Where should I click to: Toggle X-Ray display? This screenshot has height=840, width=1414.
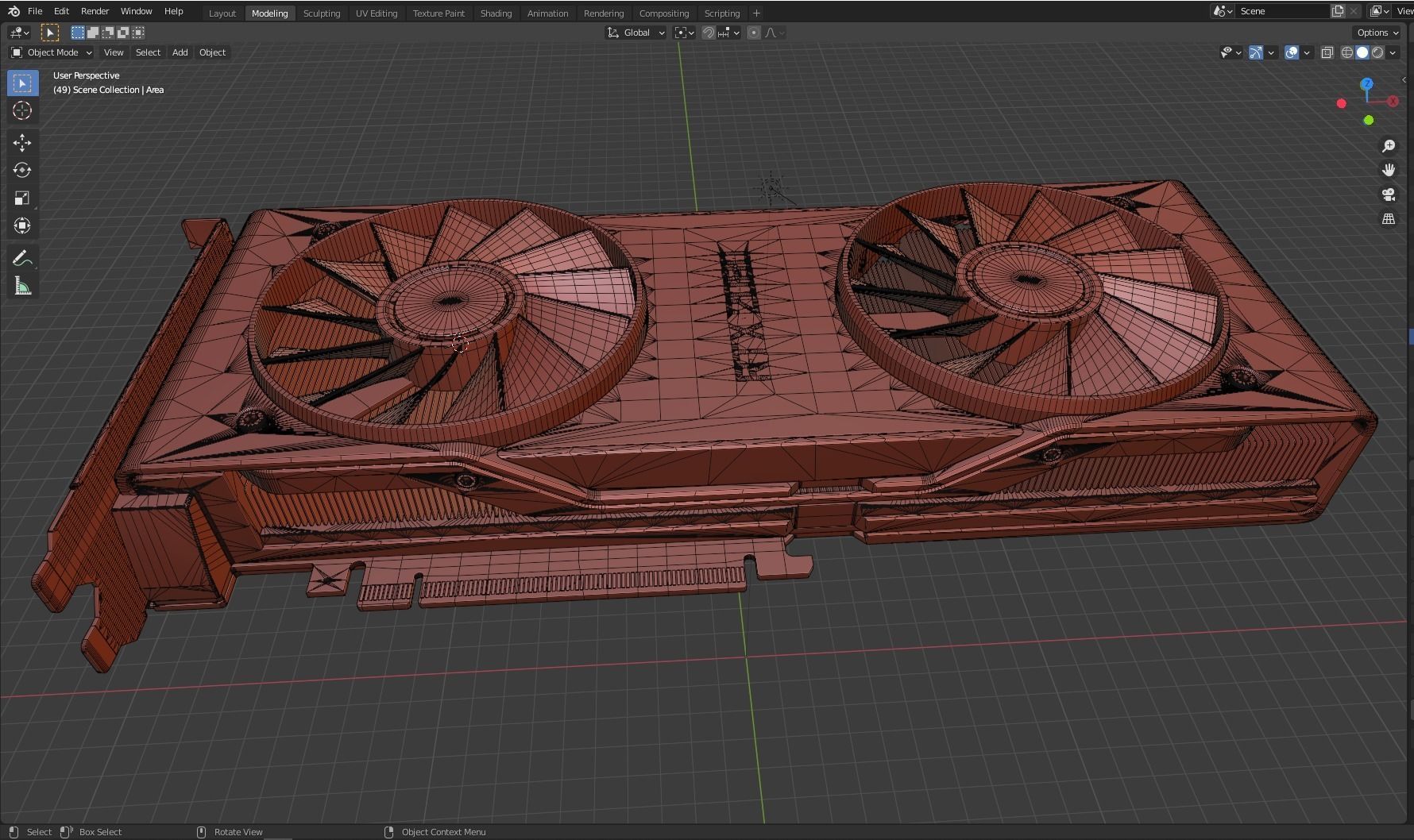pos(1327,52)
